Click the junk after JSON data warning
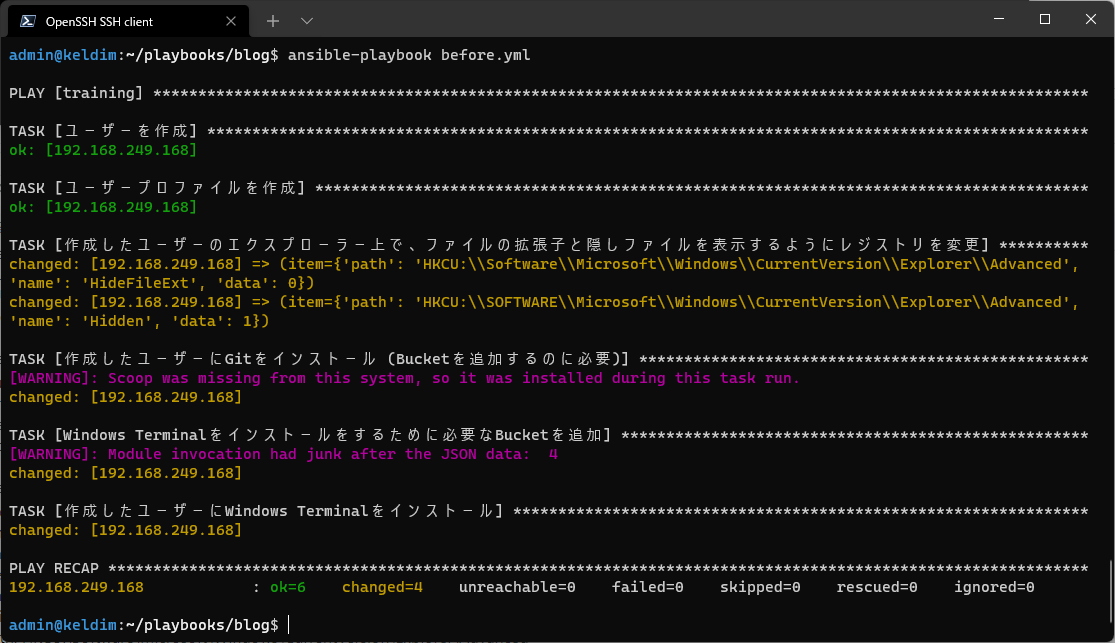This screenshot has width=1115, height=643. click(283, 455)
